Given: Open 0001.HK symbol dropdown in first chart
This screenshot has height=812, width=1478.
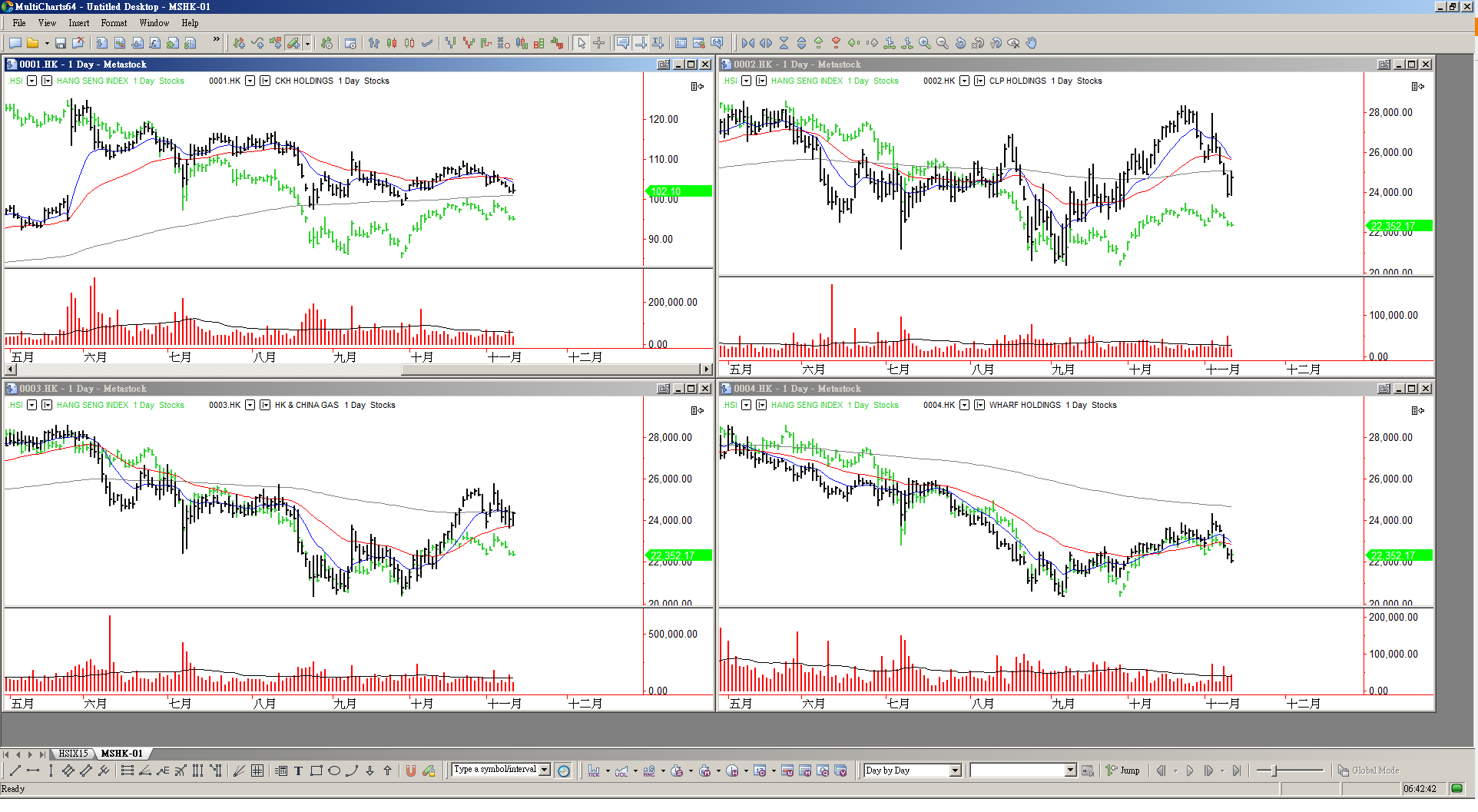Looking at the screenshot, I should (x=250, y=81).
